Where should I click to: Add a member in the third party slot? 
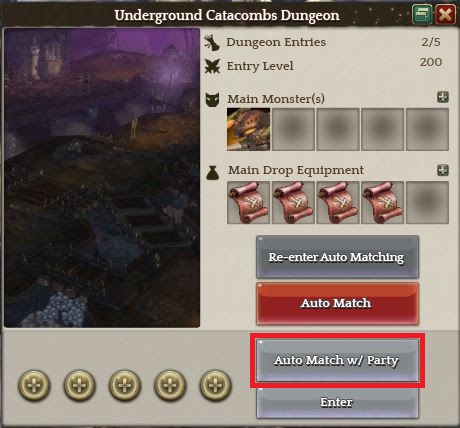(x=125, y=385)
